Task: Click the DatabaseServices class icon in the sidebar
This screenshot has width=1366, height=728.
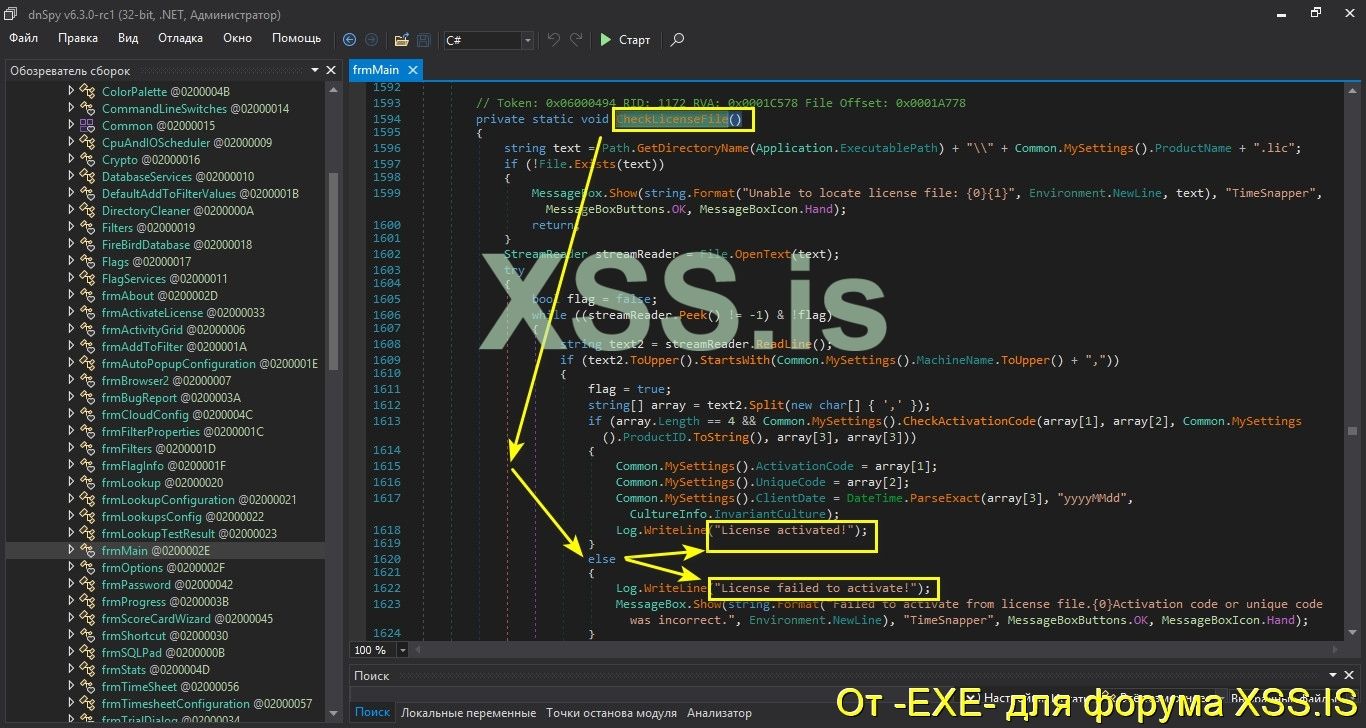Action: [x=88, y=176]
